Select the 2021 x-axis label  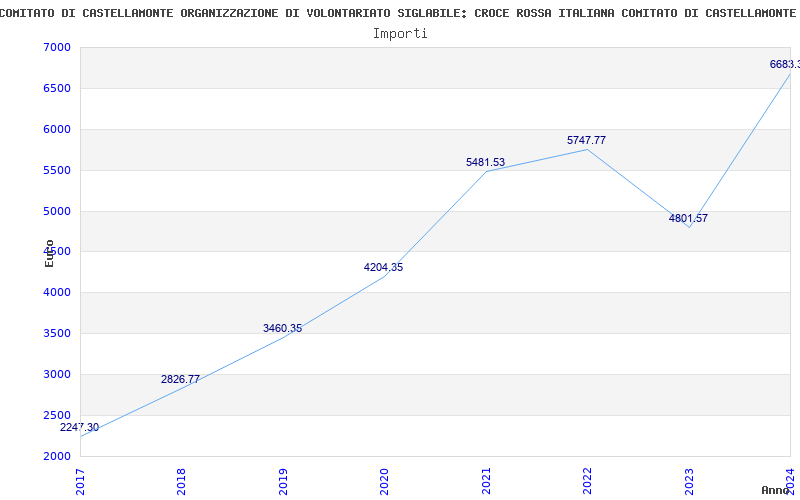(486, 482)
